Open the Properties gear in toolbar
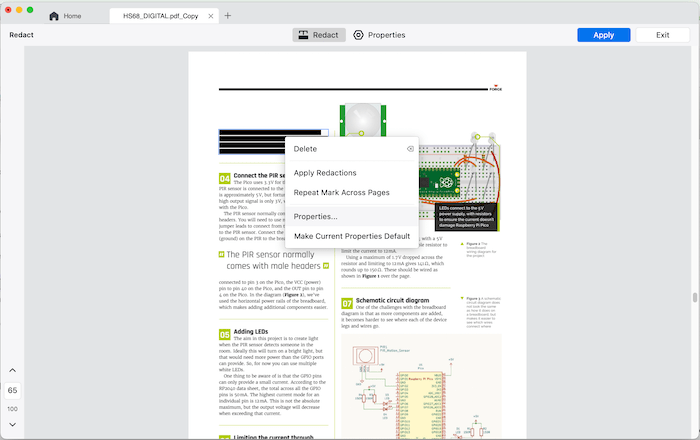The width and height of the screenshot is (700, 440). [379, 35]
